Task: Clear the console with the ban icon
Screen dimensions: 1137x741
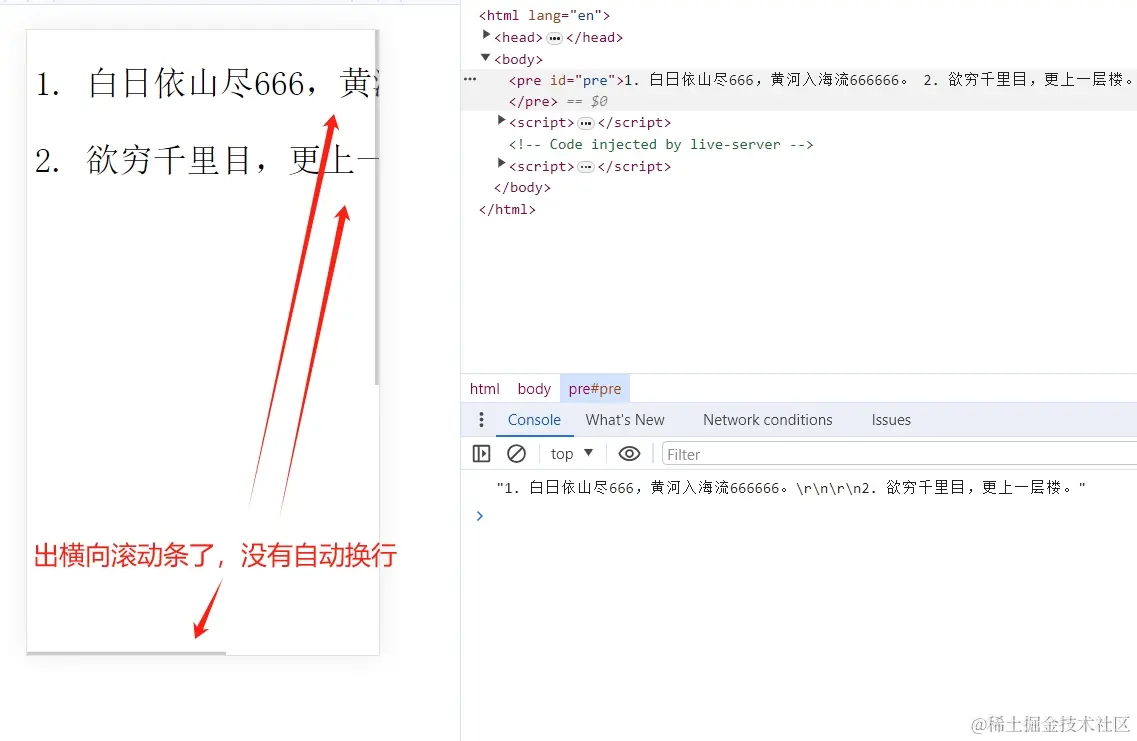Action: 516,454
